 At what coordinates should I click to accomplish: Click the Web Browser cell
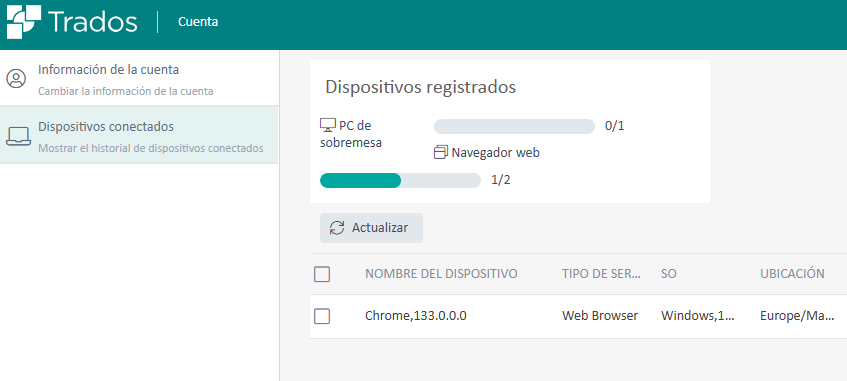tap(600, 316)
